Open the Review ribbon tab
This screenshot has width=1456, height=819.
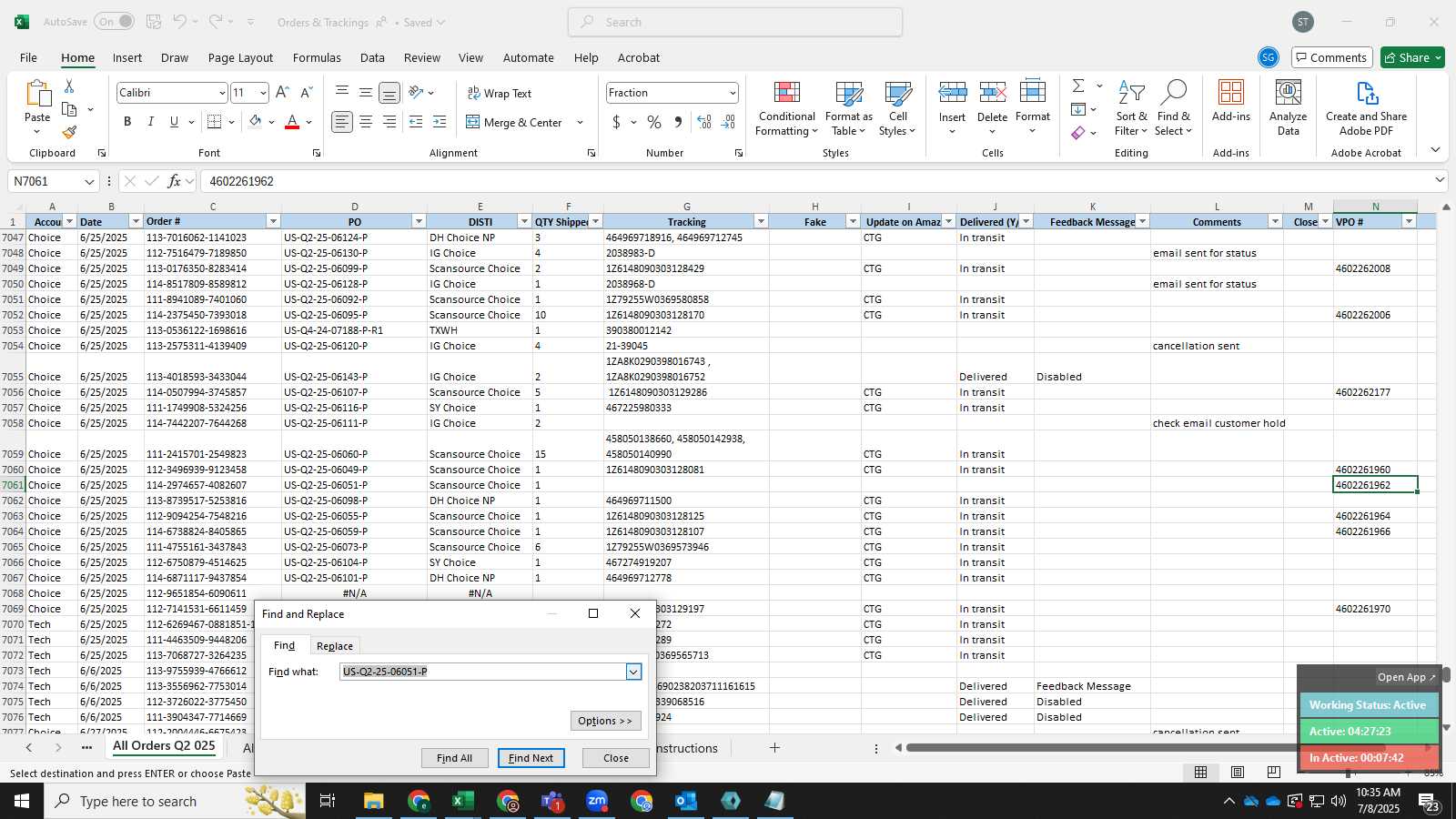pyautogui.click(x=422, y=57)
